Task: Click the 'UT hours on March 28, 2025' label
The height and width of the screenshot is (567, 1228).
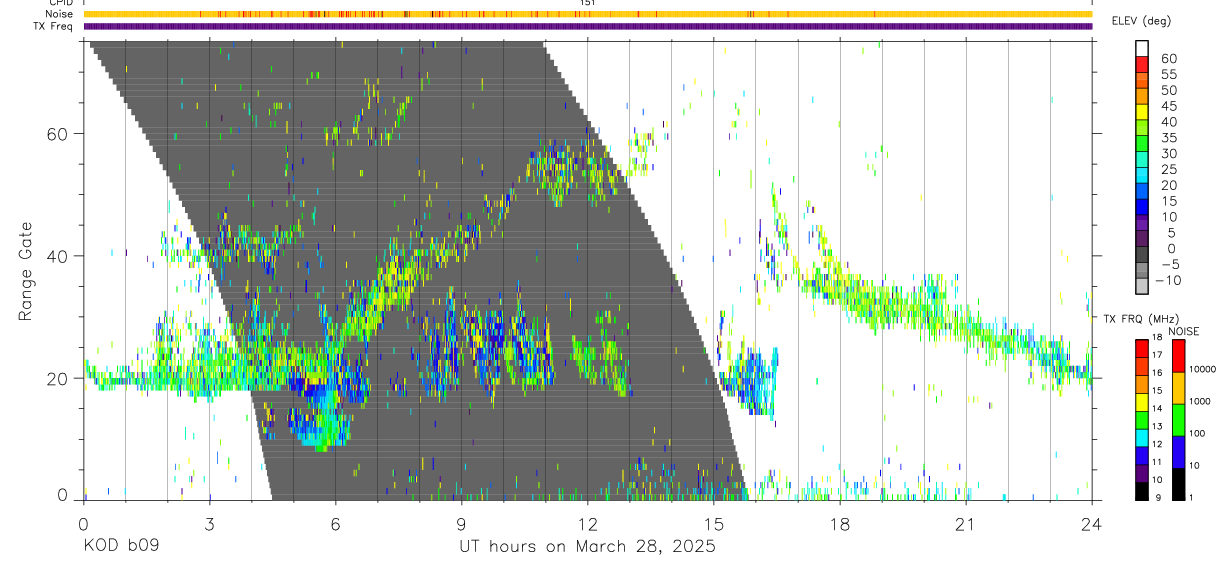Action: point(587,546)
